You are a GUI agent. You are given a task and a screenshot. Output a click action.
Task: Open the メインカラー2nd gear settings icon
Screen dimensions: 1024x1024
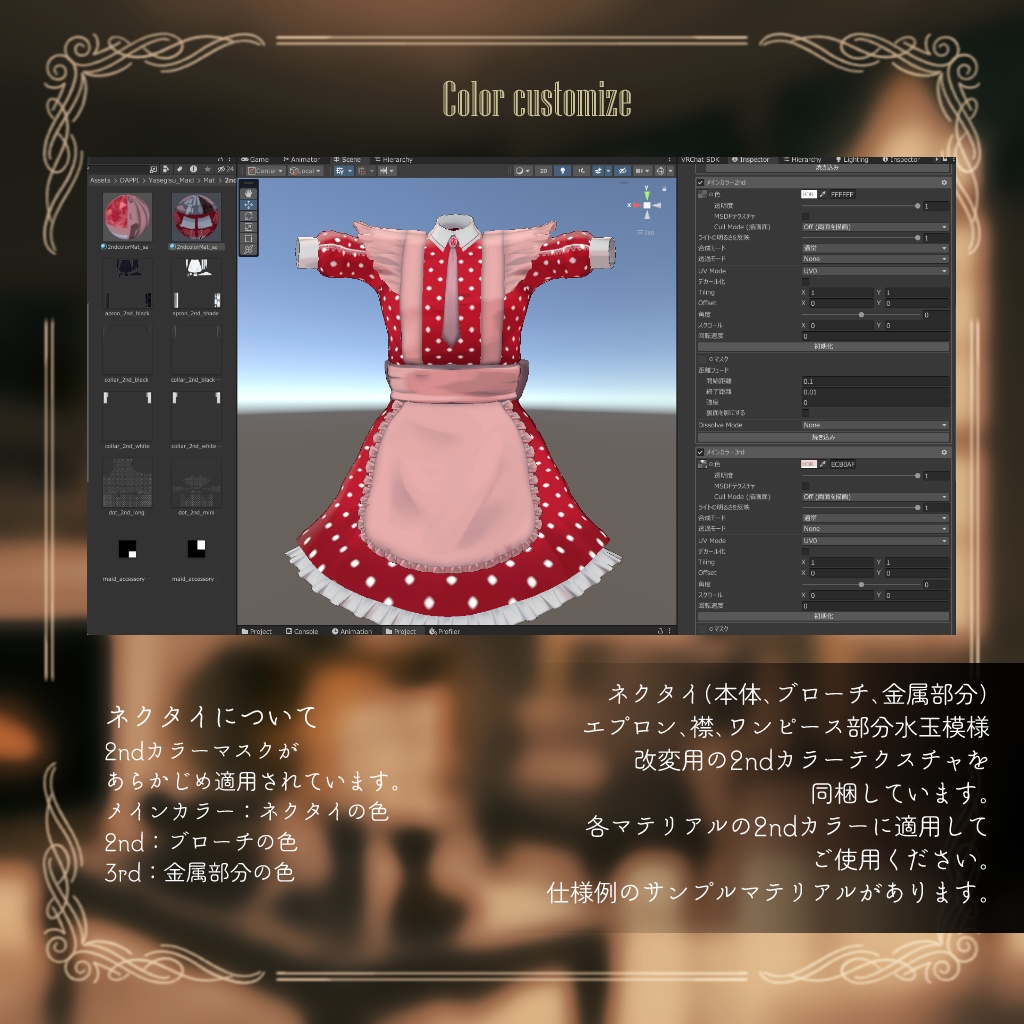(944, 181)
